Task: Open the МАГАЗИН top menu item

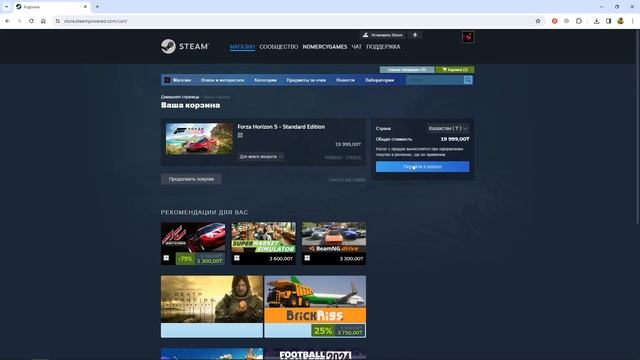Action: click(x=242, y=47)
